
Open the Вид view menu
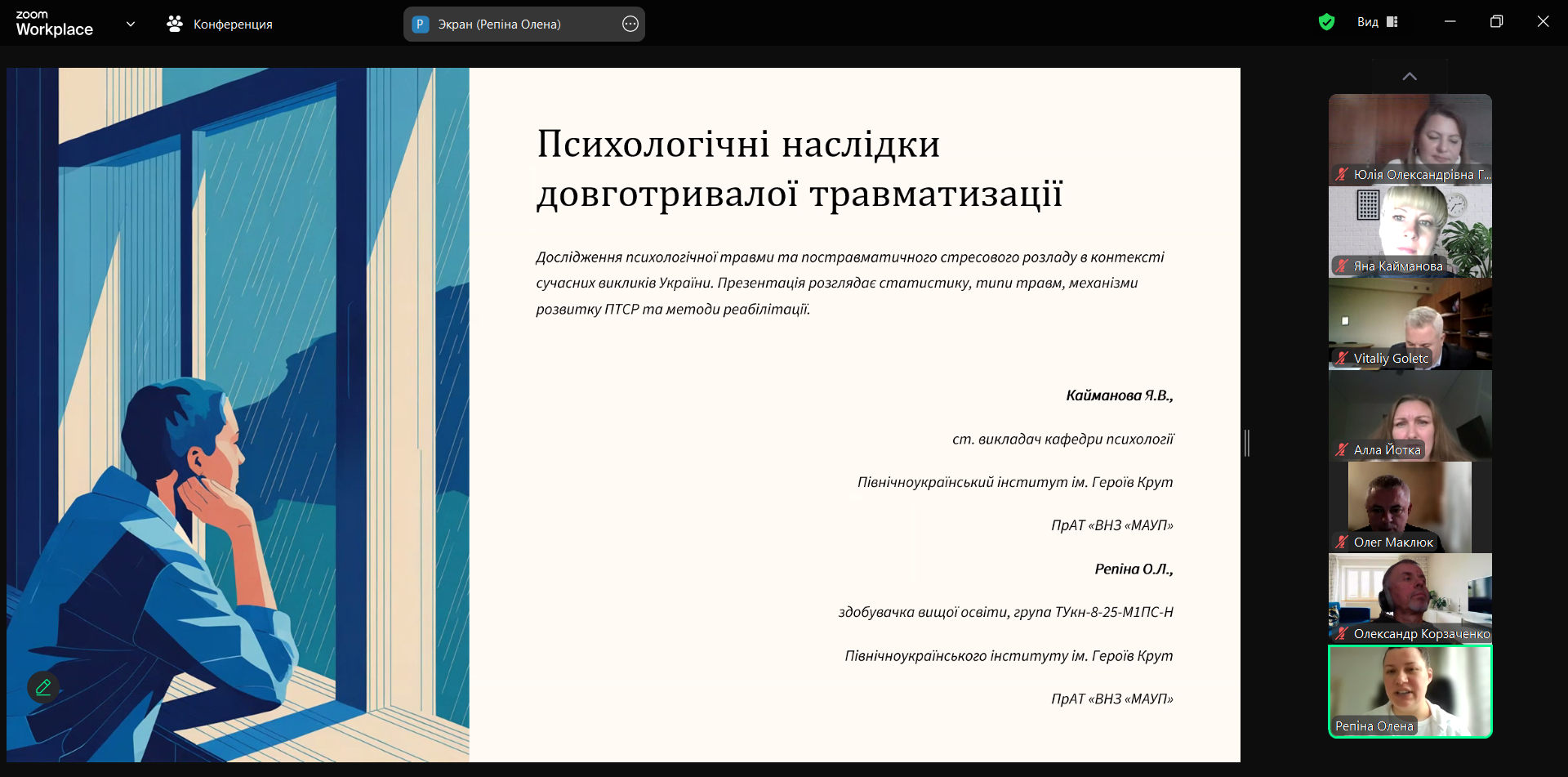(x=1368, y=22)
